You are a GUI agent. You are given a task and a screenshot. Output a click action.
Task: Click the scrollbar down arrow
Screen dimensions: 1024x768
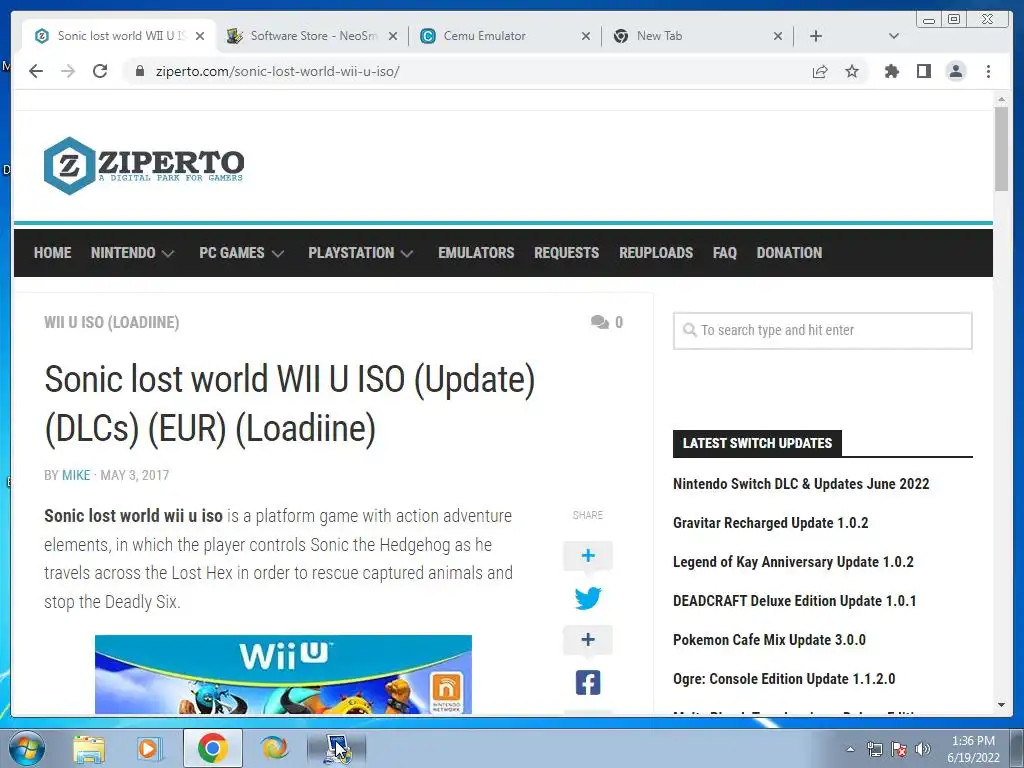pos(1001,705)
